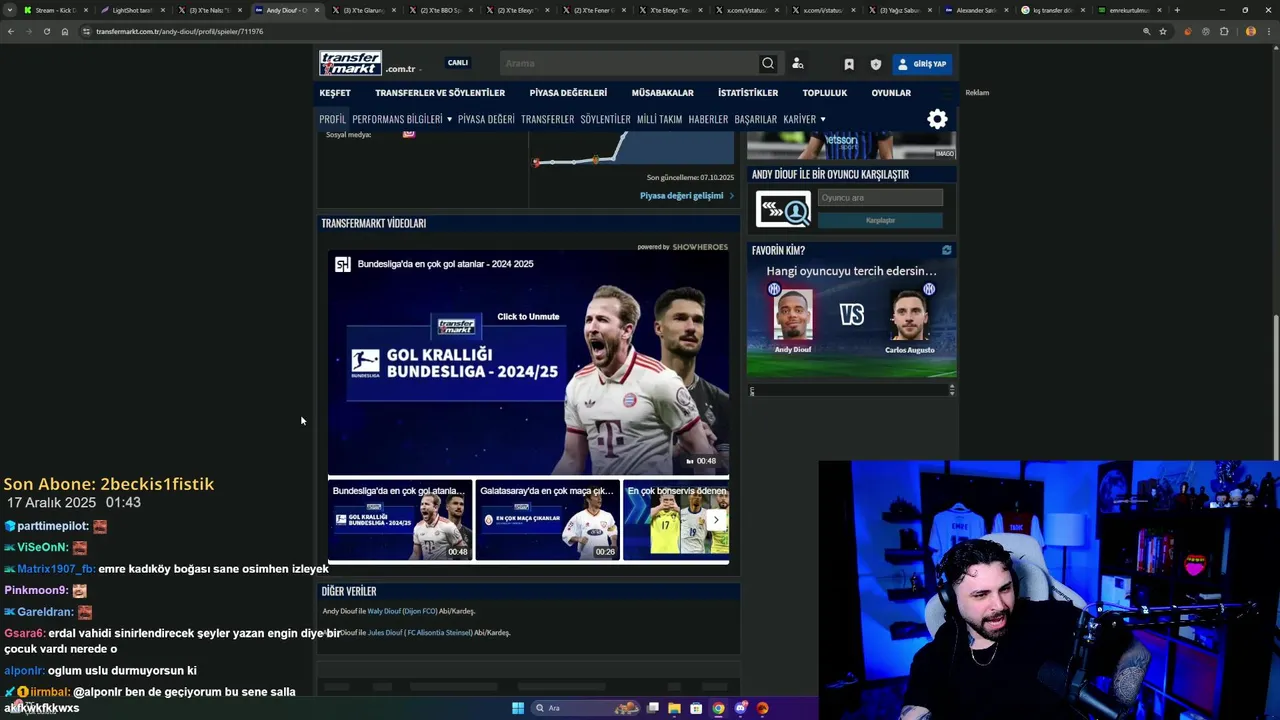This screenshot has height=720, width=1280.
Task: Open File Explorer from taskbar
Action: pyautogui.click(x=674, y=708)
